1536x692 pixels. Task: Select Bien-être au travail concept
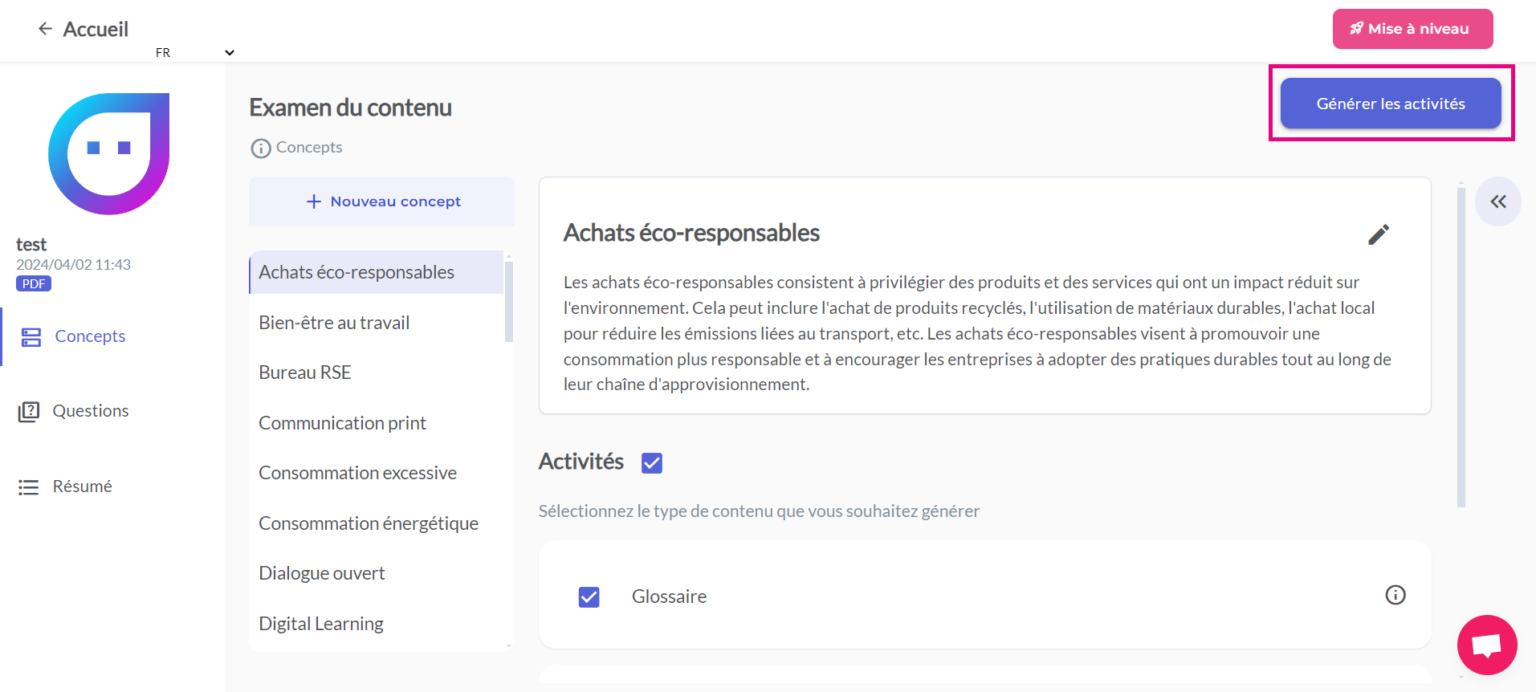[x=334, y=323]
